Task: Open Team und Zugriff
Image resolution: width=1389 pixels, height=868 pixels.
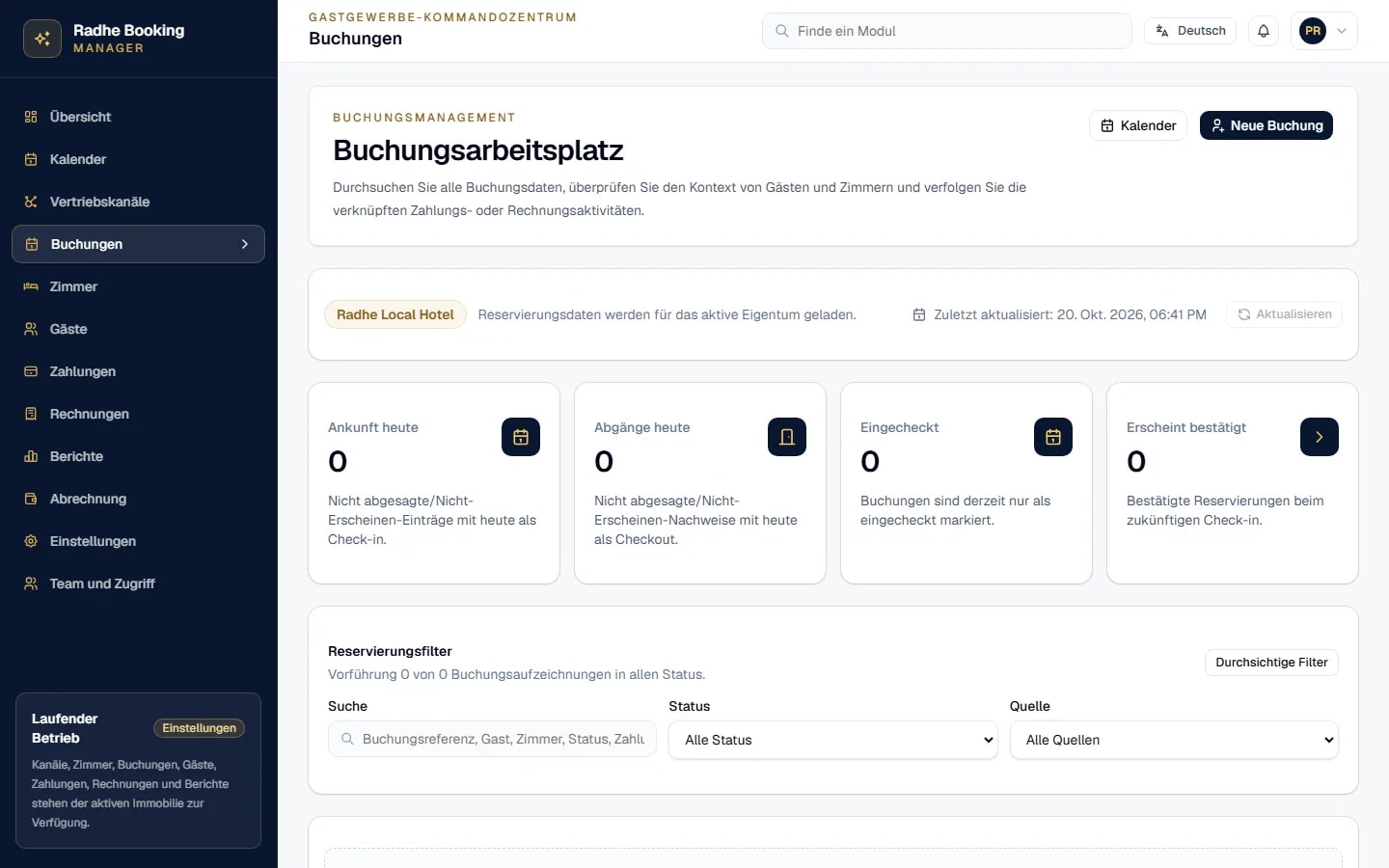Action: [x=138, y=583]
